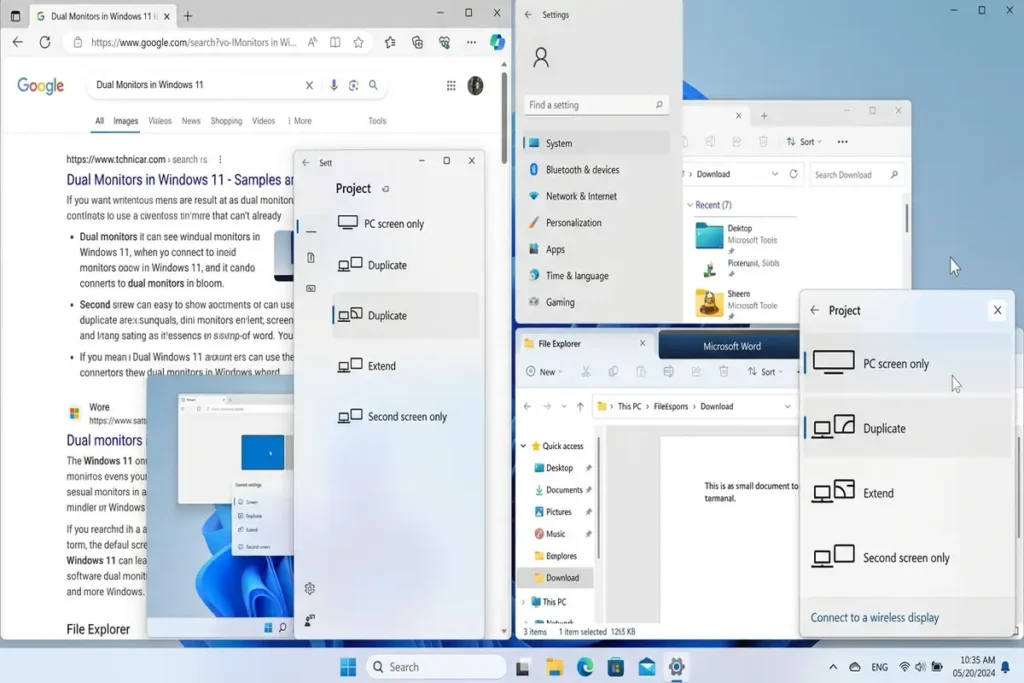1024x683 pixels.
Task: Choose Duplicate in the panel with Connect link
Action: click(x=906, y=428)
